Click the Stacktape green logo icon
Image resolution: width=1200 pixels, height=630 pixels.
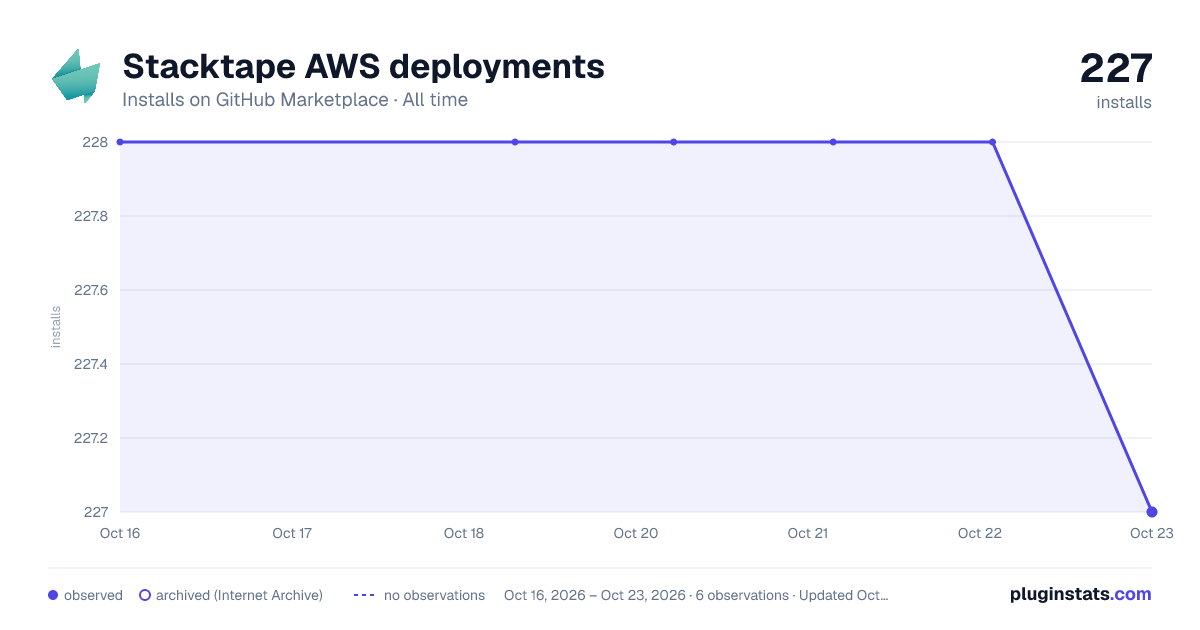click(x=76, y=76)
